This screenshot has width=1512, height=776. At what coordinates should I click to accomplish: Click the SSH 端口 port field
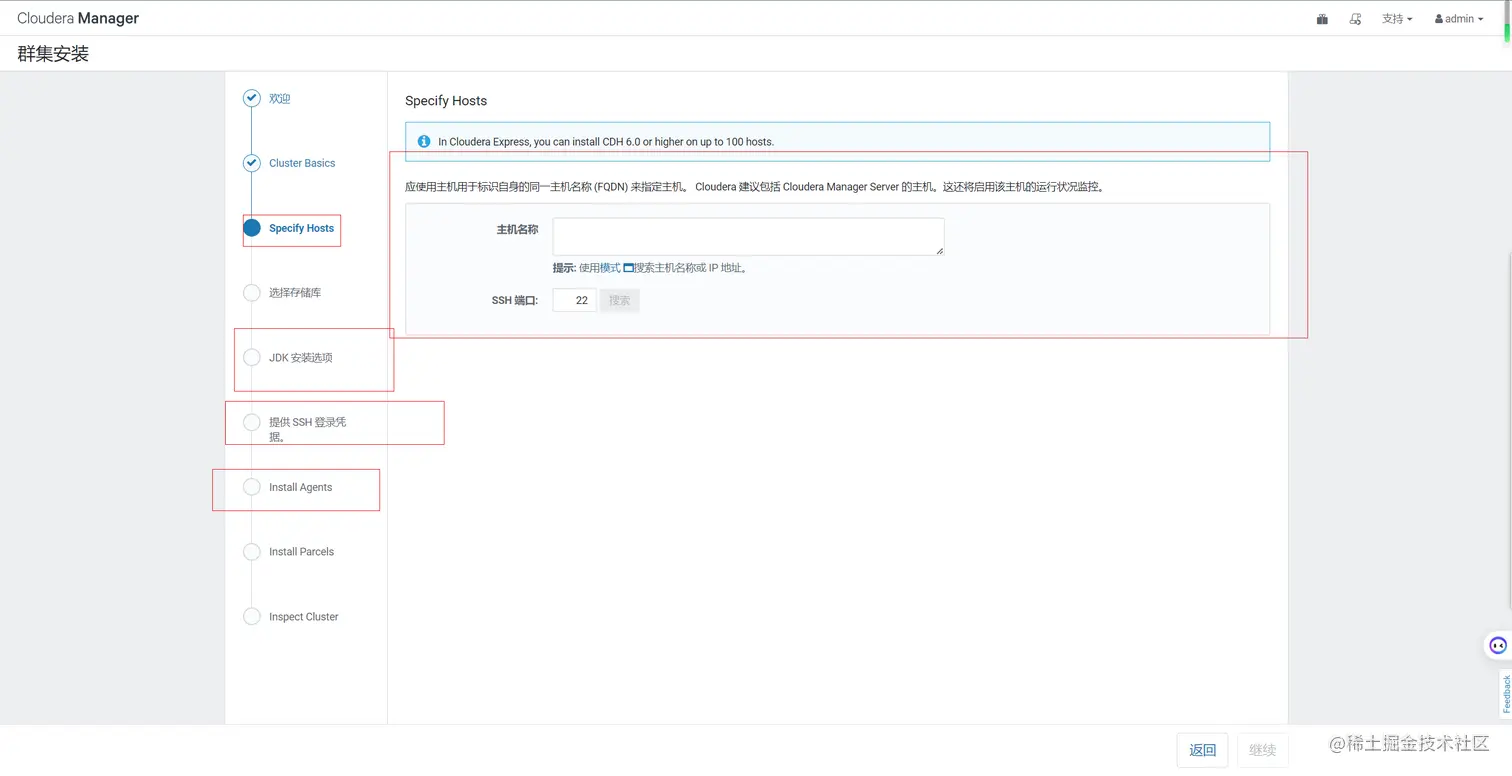(x=574, y=300)
